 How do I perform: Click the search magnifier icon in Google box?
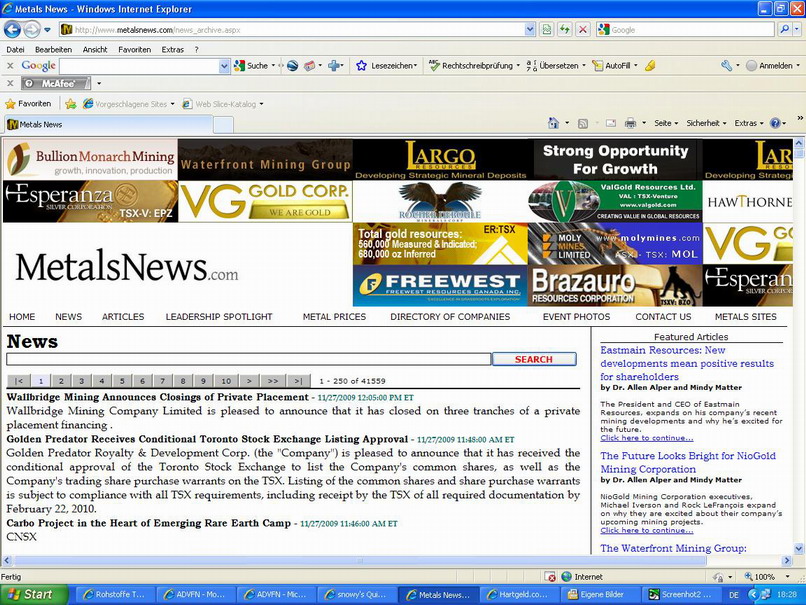click(x=784, y=30)
